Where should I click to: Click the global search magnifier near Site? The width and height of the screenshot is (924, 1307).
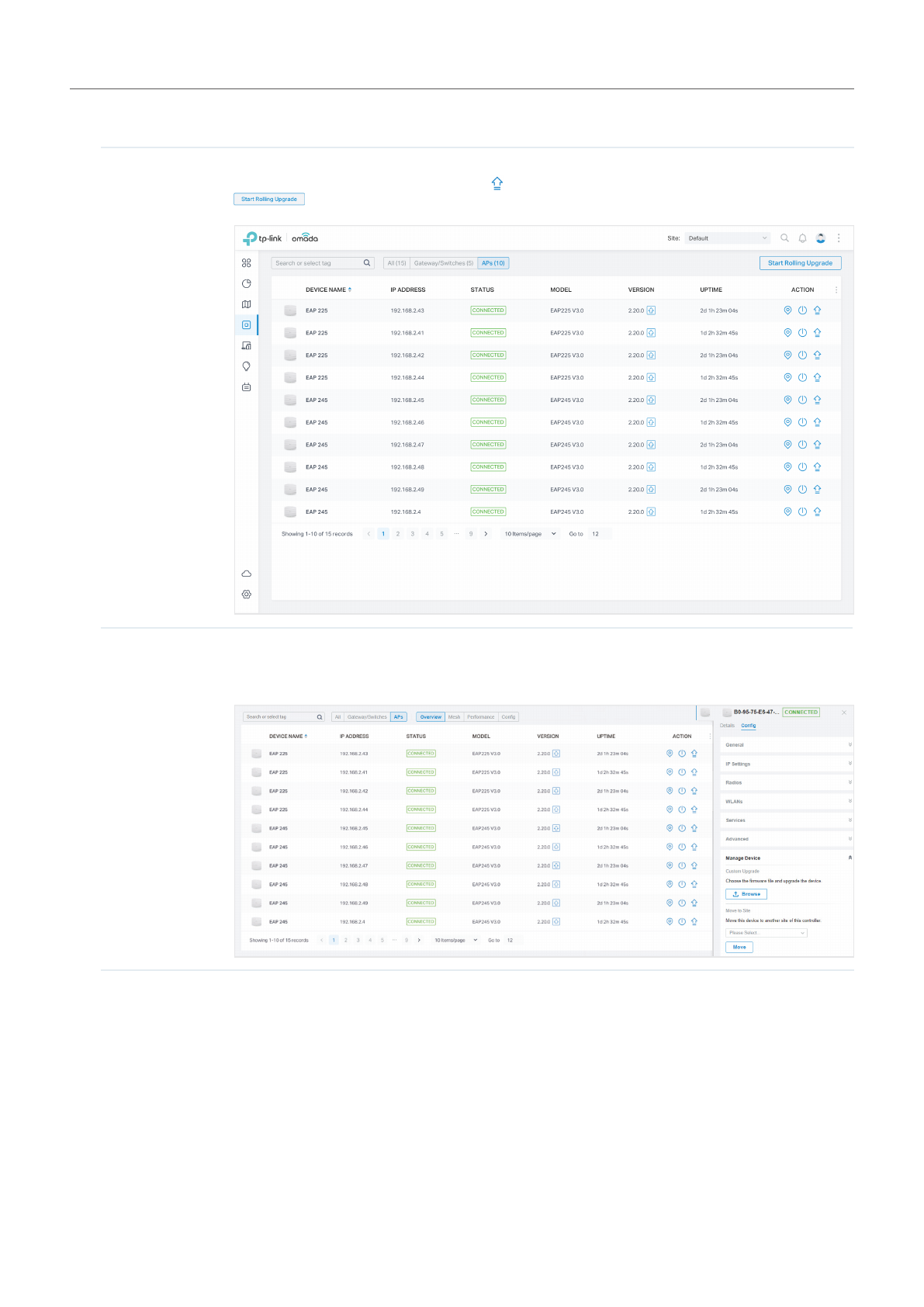(784, 238)
